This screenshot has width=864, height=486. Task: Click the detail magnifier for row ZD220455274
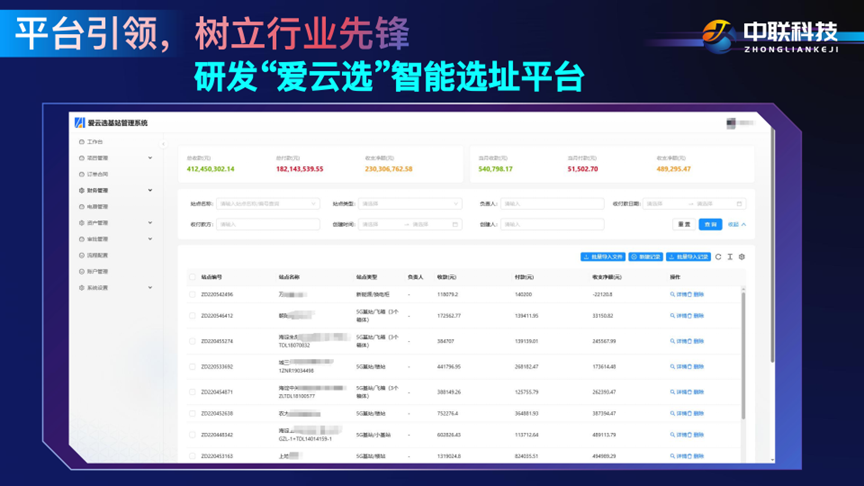(x=672, y=341)
